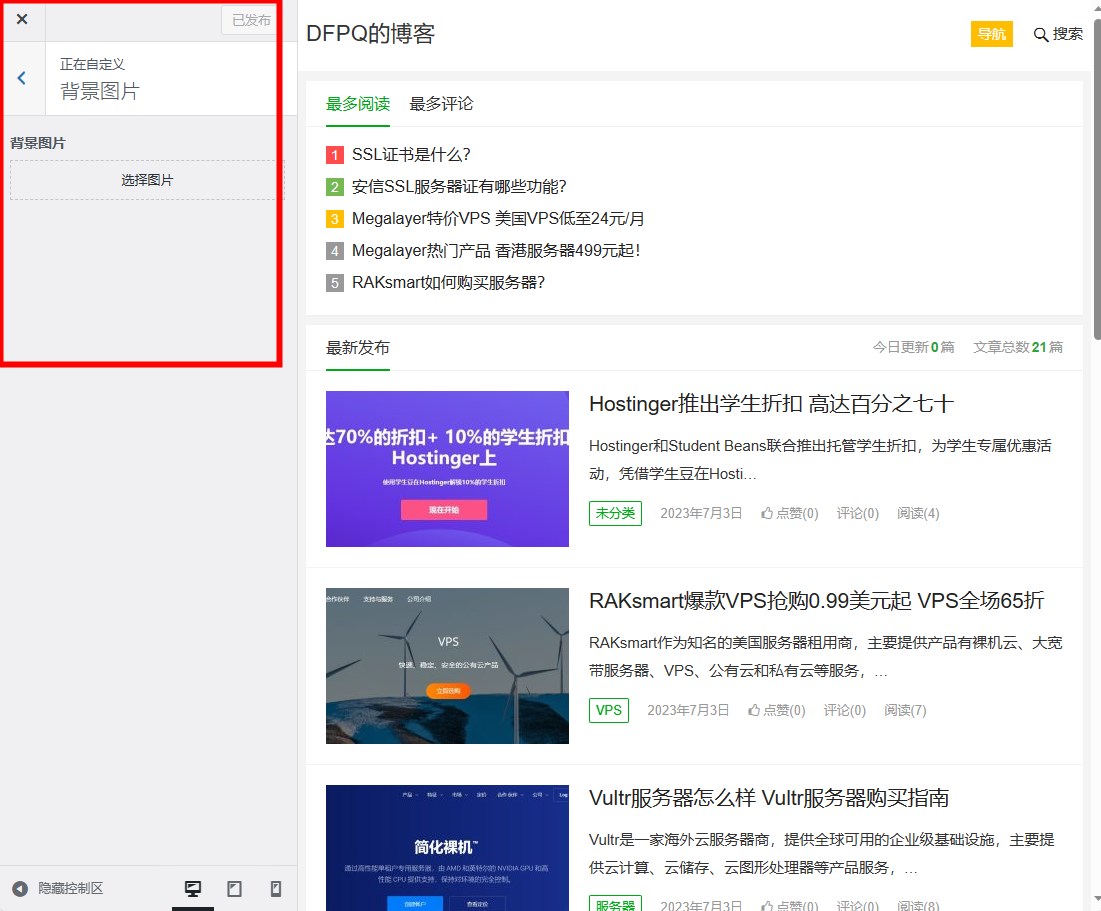Go back using the left chevron arrow
The width and height of the screenshot is (1101, 911).
22,78
